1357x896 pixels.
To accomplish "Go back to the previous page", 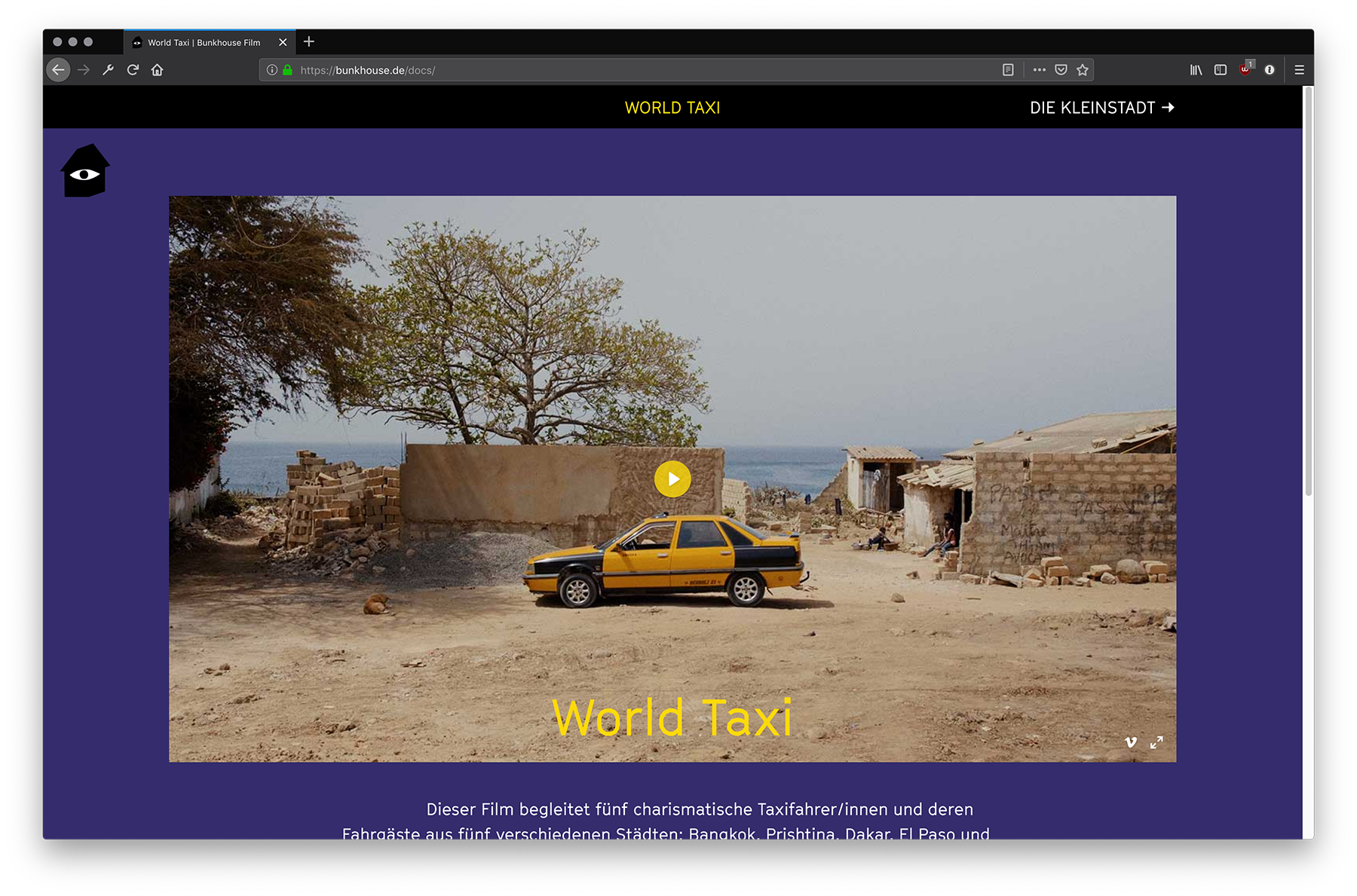I will [58, 70].
